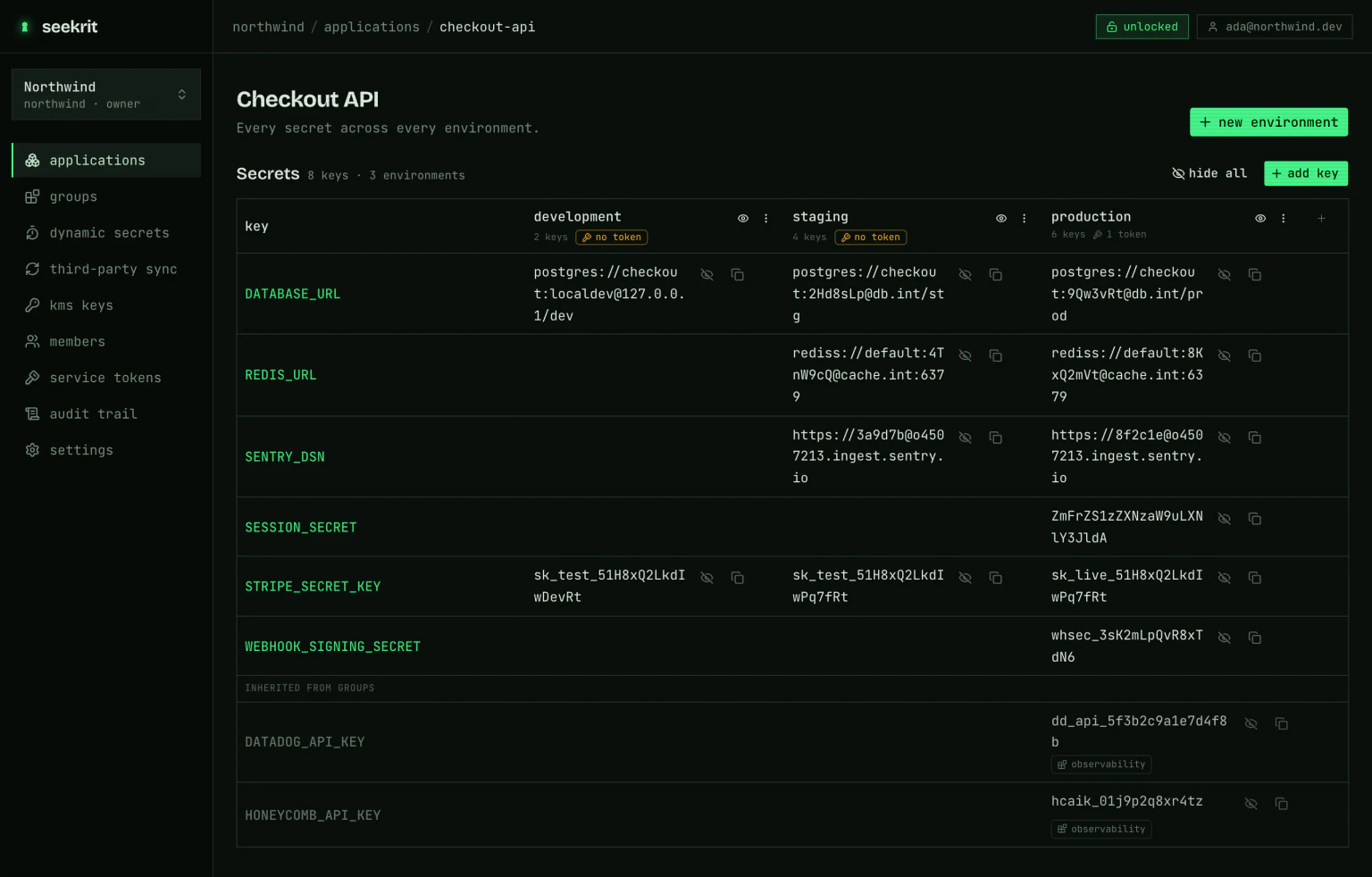The height and width of the screenshot is (877, 1372).
Task: Open members section
Action: point(106,341)
